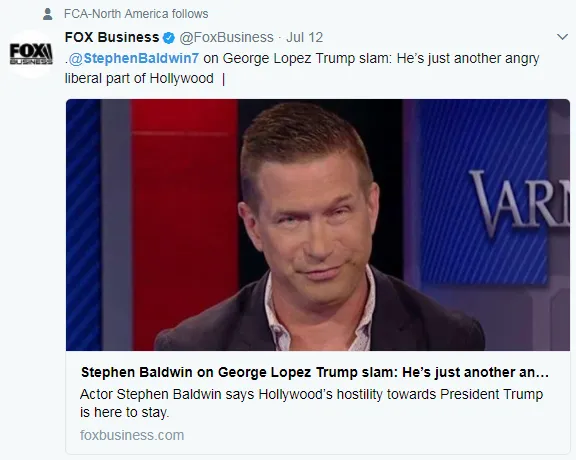Click the FOX Business profile avatar

tap(31, 54)
